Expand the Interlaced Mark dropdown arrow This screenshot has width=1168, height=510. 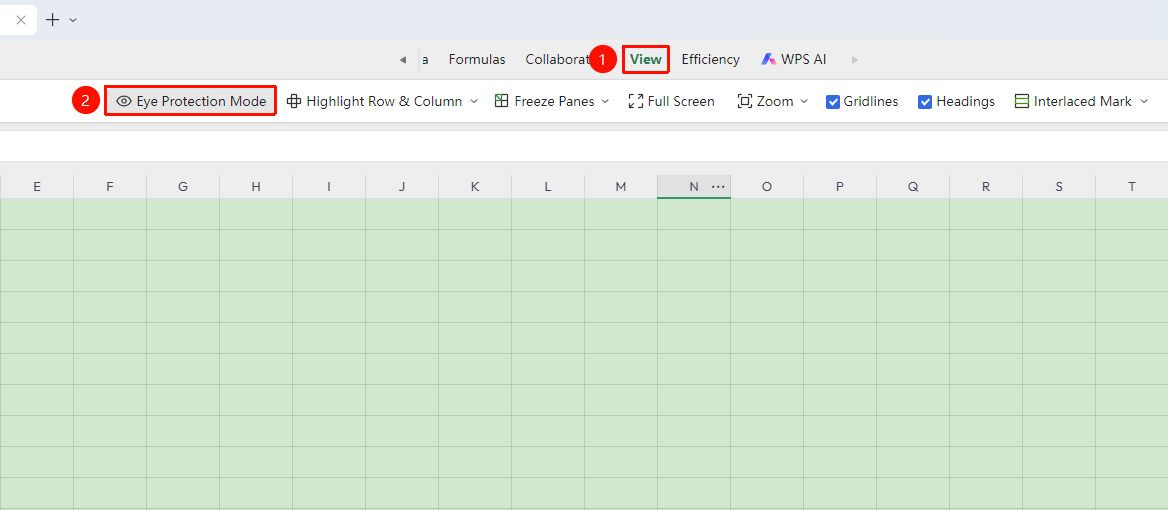(x=1144, y=101)
